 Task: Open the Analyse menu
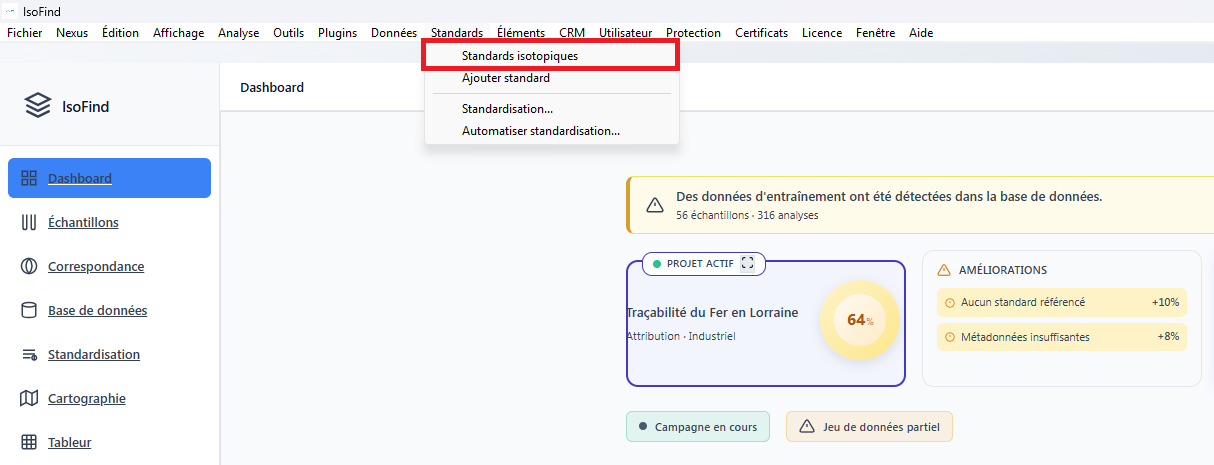click(239, 33)
